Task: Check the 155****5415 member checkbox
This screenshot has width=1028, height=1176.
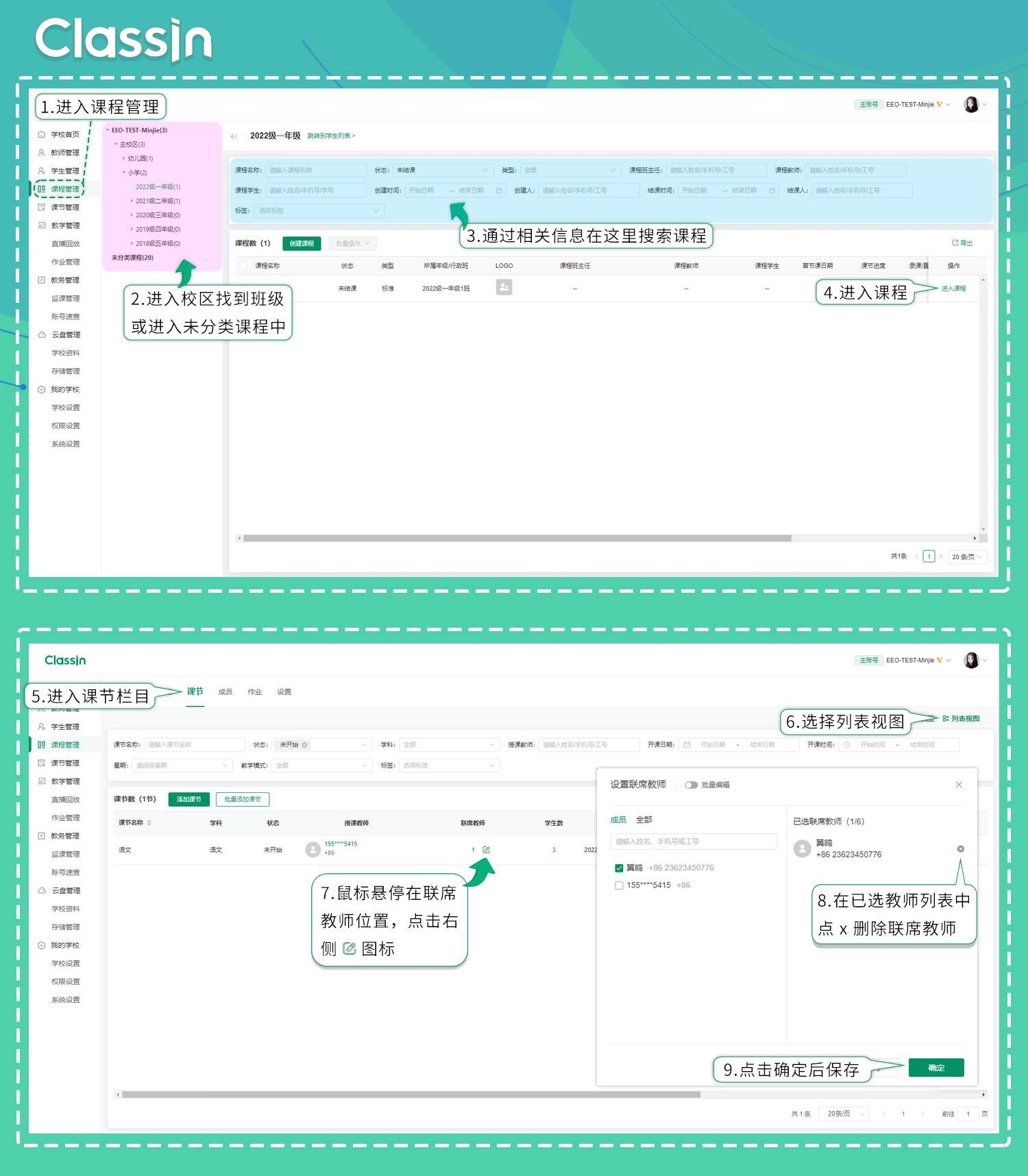Action: tap(619, 885)
